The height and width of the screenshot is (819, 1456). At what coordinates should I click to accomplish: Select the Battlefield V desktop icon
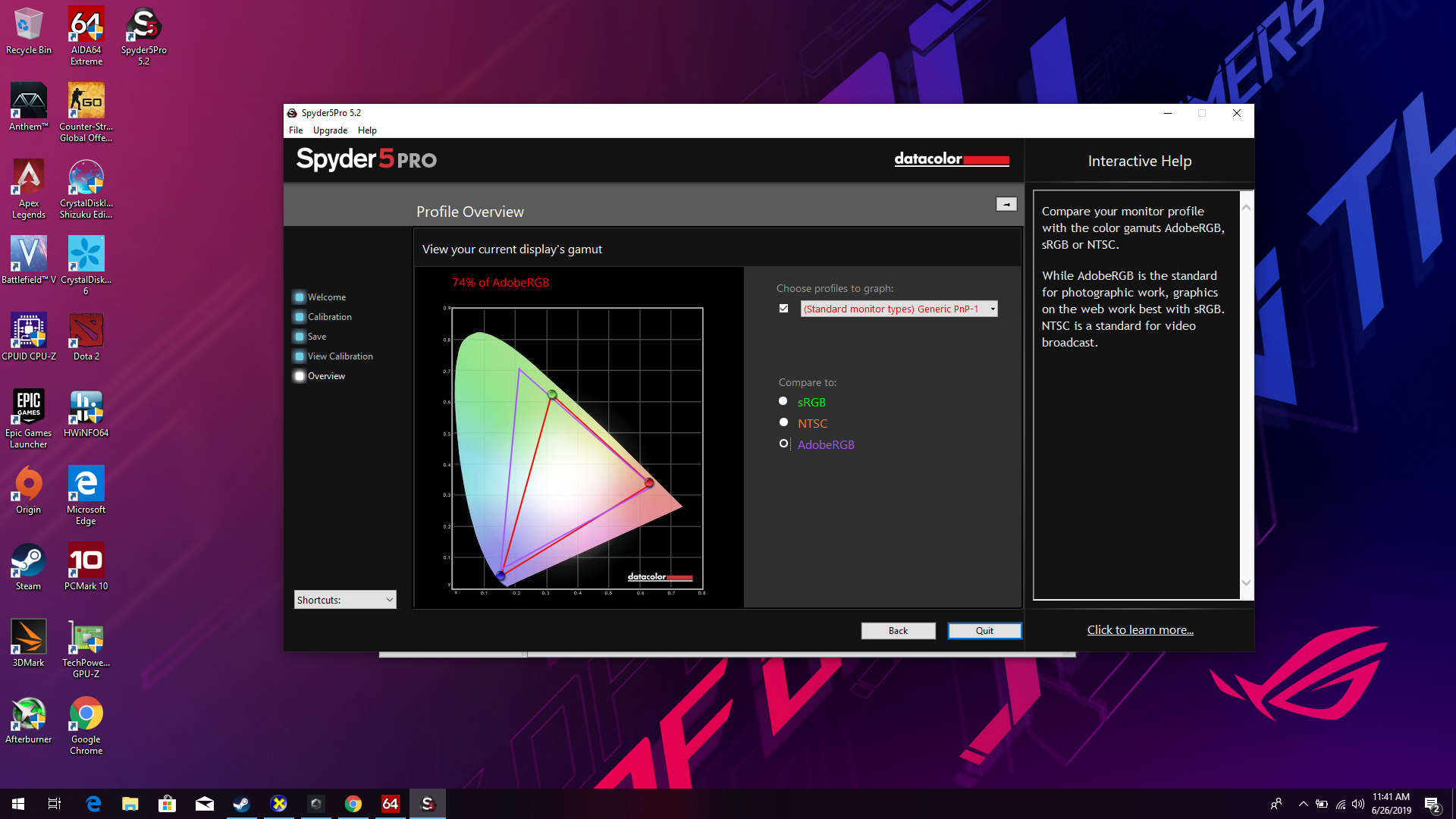(29, 260)
